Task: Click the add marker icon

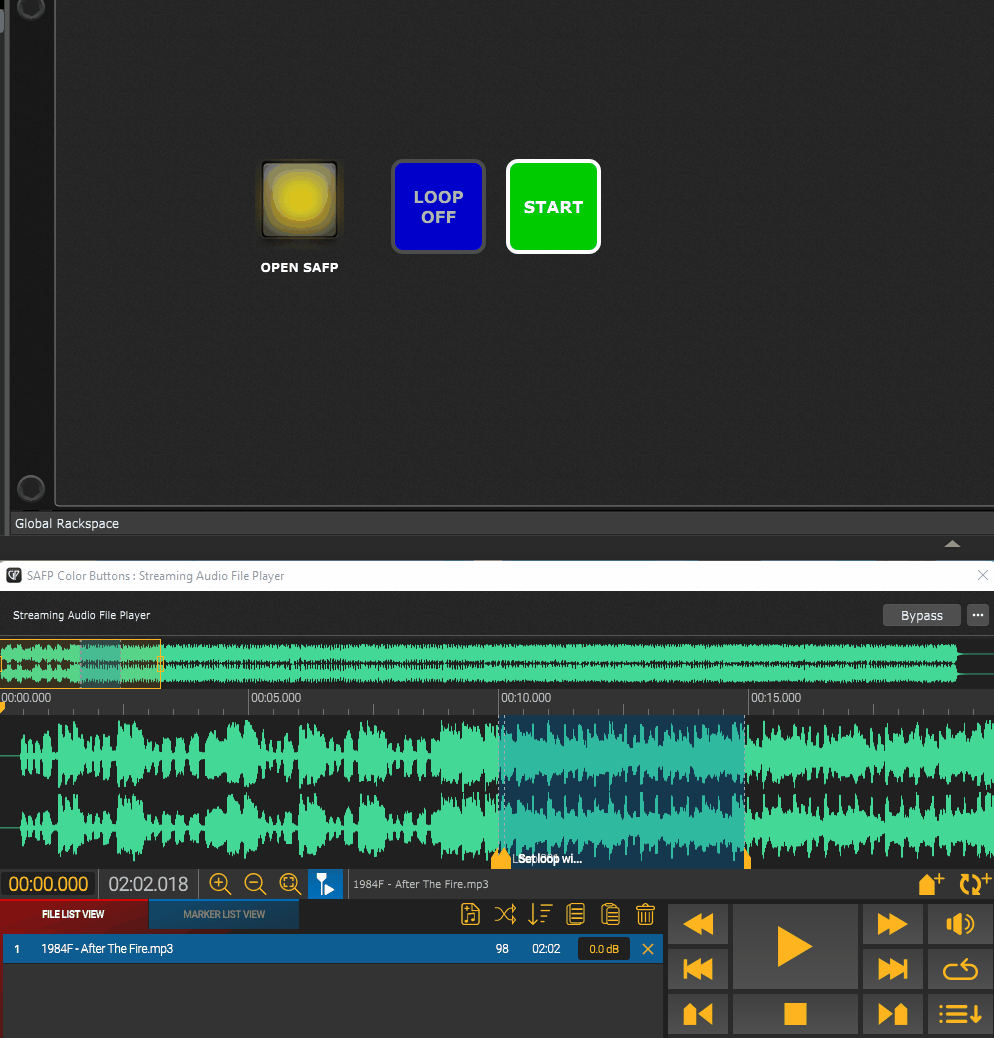Action: [x=930, y=884]
